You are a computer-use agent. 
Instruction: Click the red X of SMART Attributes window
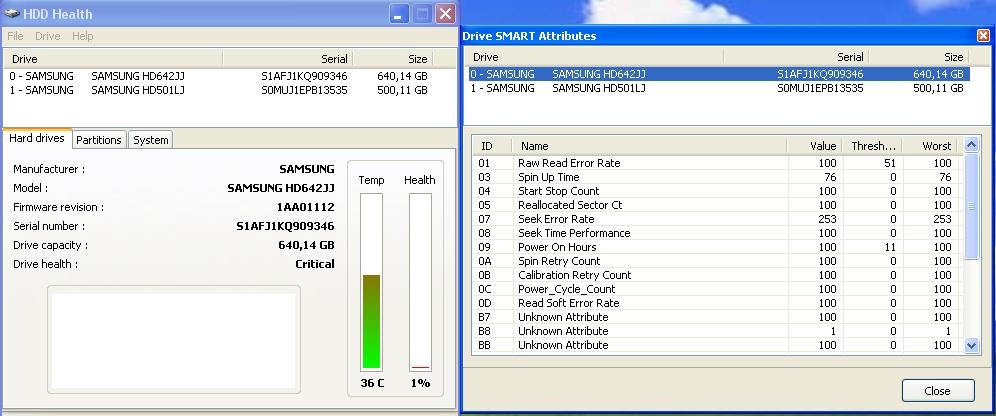coord(983,36)
